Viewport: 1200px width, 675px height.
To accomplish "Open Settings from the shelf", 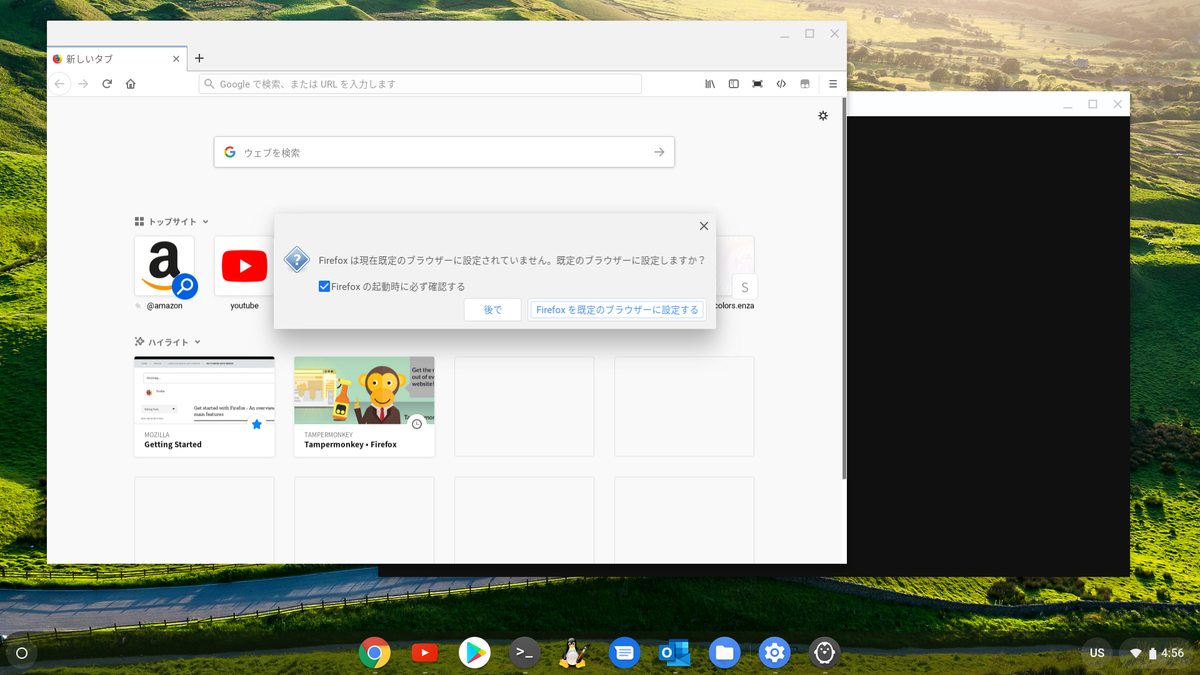I will tap(775, 653).
